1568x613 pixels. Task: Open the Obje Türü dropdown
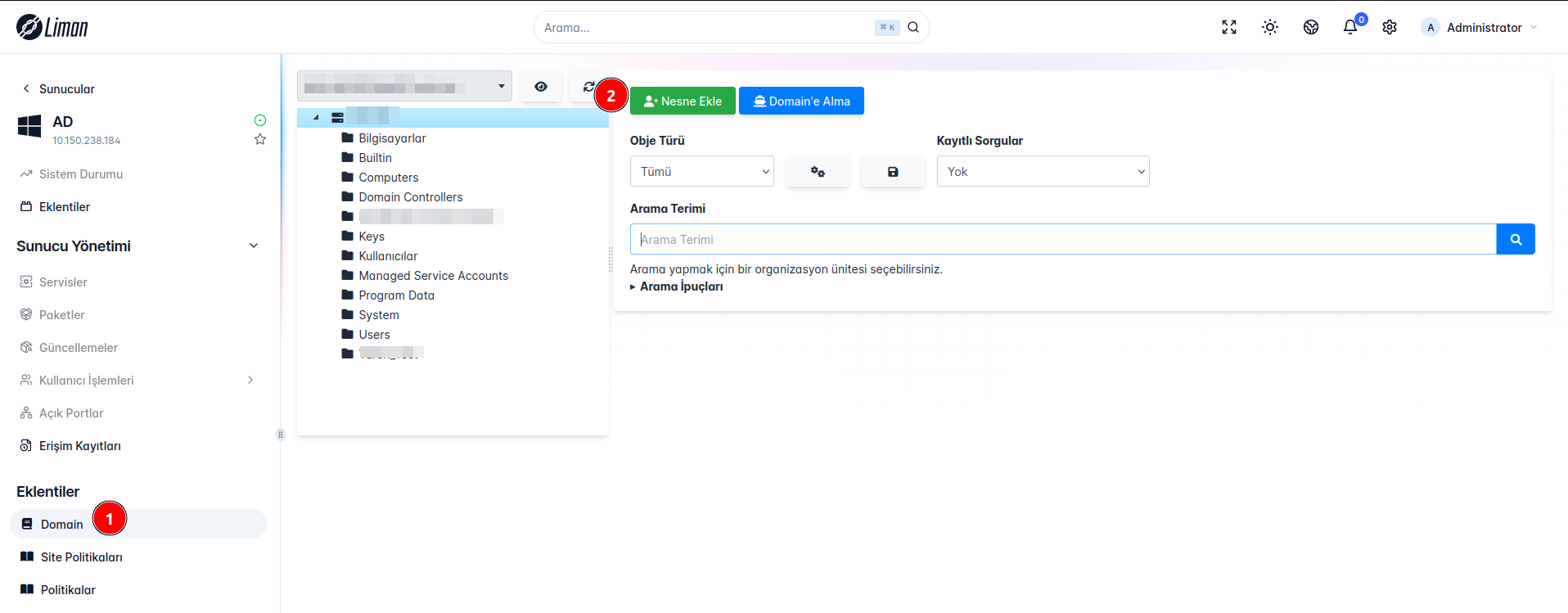pyautogui.click(x=702, y=171)
